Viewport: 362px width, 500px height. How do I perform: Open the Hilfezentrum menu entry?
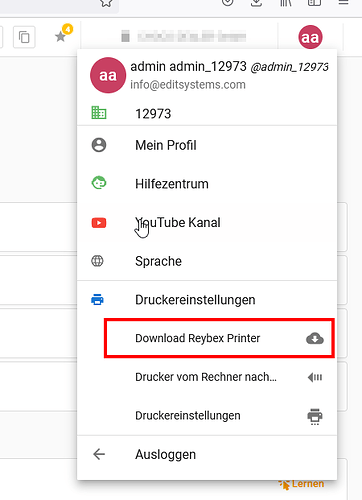[207, 184]
